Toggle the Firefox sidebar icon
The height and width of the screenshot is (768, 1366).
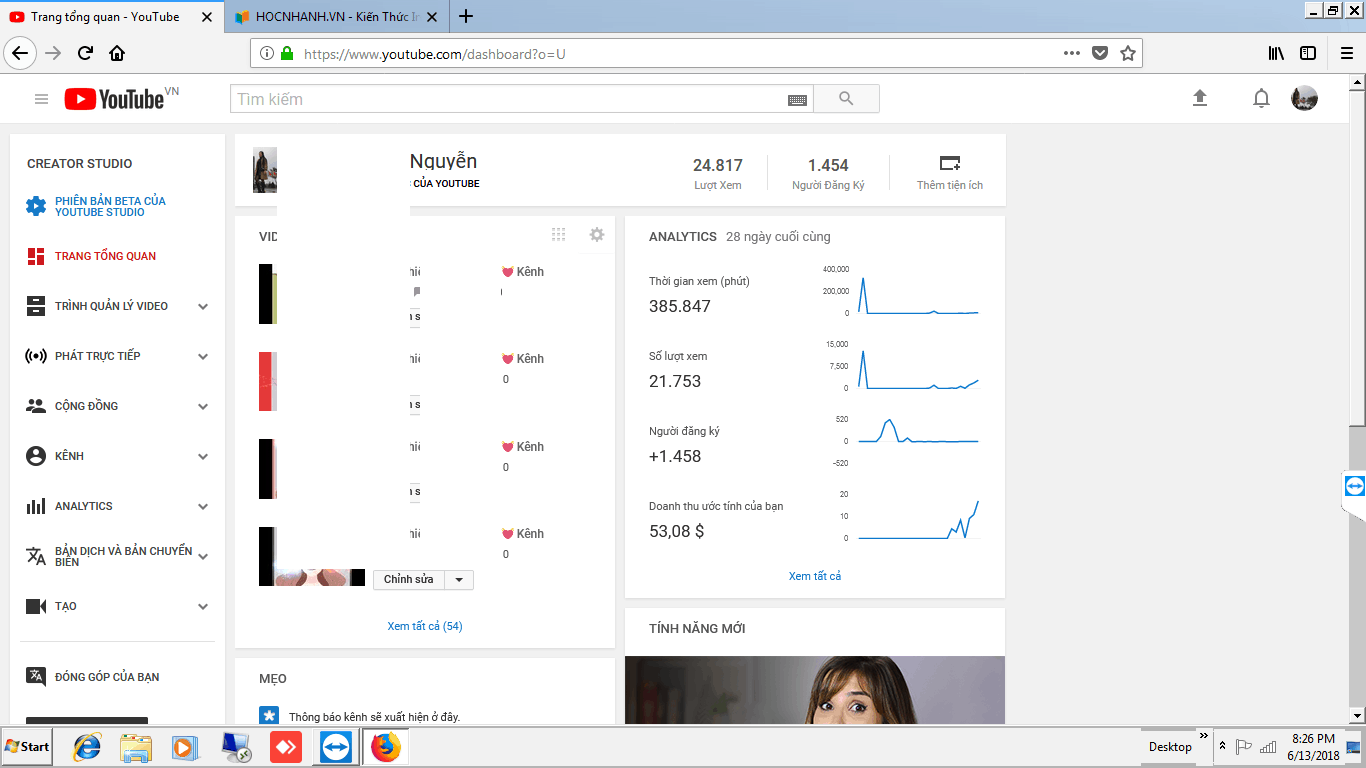1308,53
